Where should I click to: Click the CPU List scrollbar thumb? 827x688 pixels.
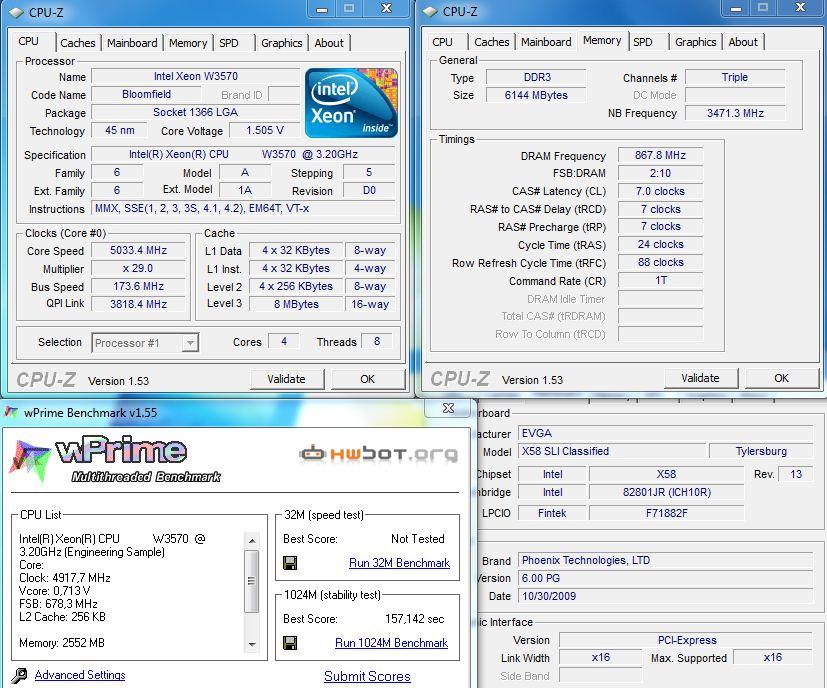click(x=252, y=581)
